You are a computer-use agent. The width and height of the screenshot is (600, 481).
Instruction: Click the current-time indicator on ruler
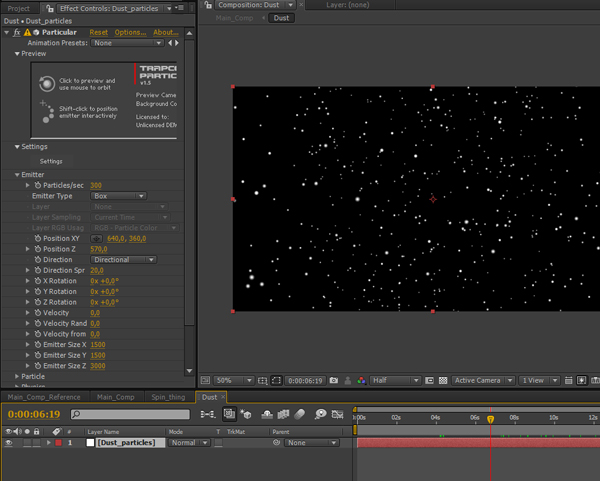point(491,419)
